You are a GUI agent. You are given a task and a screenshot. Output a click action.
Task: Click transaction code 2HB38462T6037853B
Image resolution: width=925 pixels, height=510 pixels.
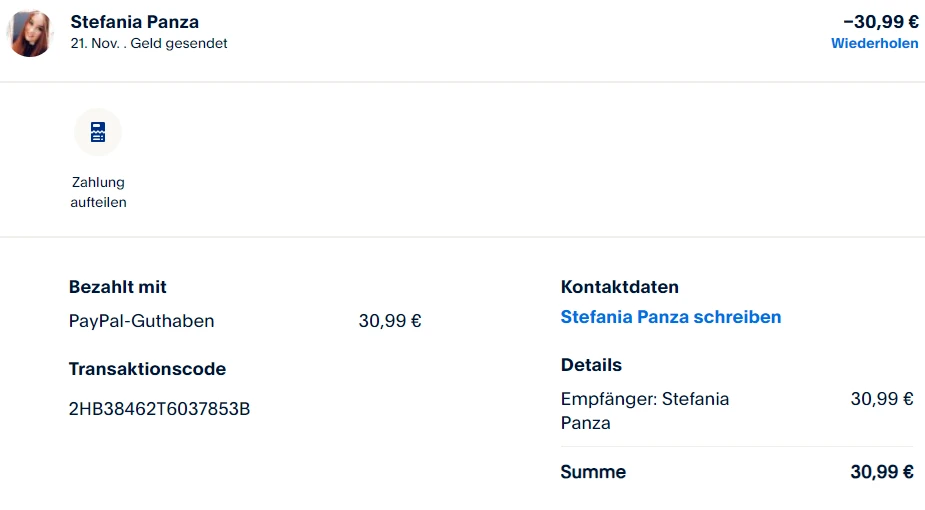(x=159, y=409)
